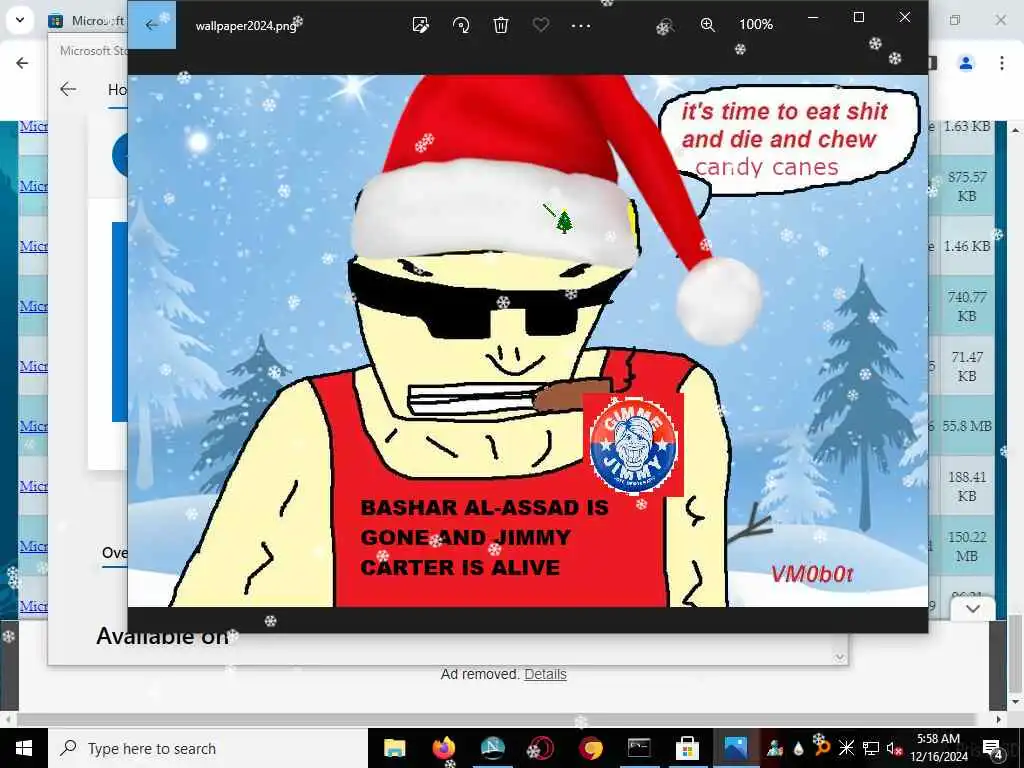
Task: Select the 71.47 KB file size cell
Action: (x=967, y=366)
